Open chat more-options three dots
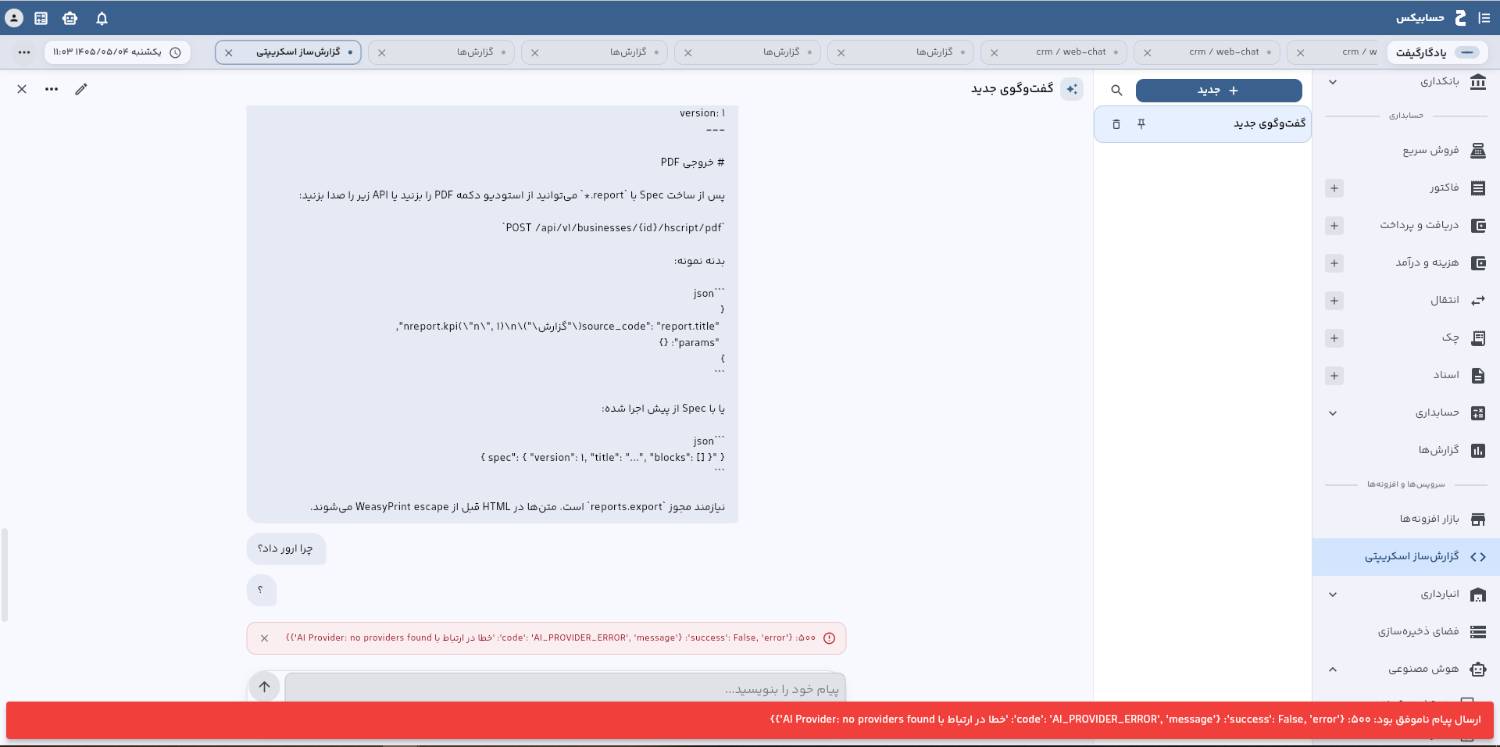This screenshot has width=1500, height=747. [x=51, y=89]
